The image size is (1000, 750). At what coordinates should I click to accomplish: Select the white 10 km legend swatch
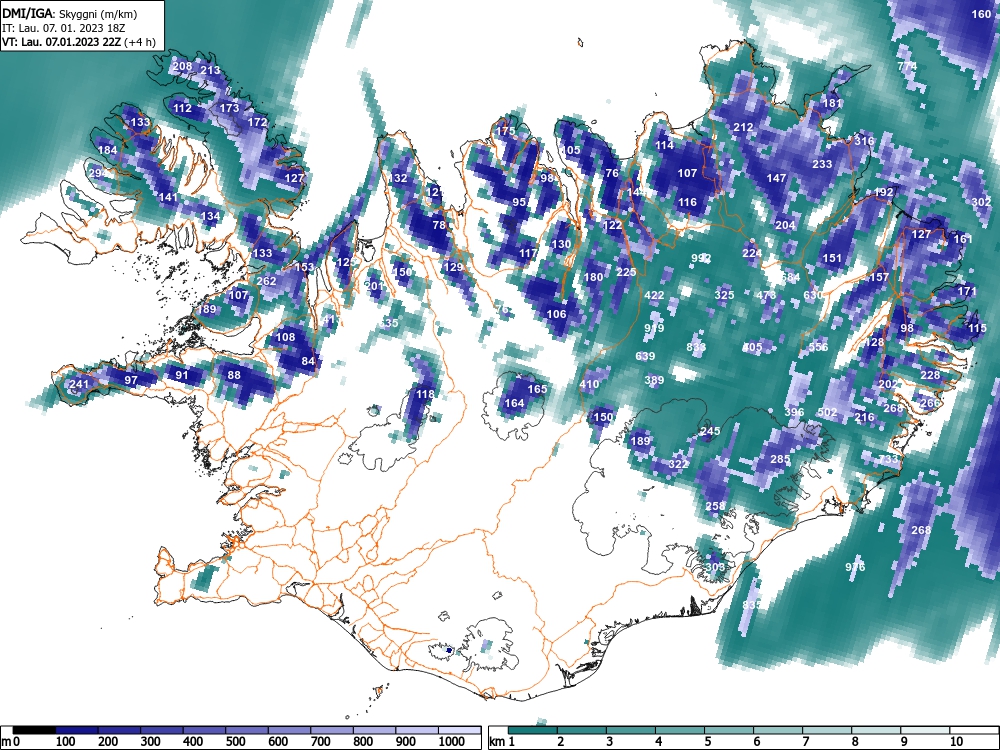[974, 730]
